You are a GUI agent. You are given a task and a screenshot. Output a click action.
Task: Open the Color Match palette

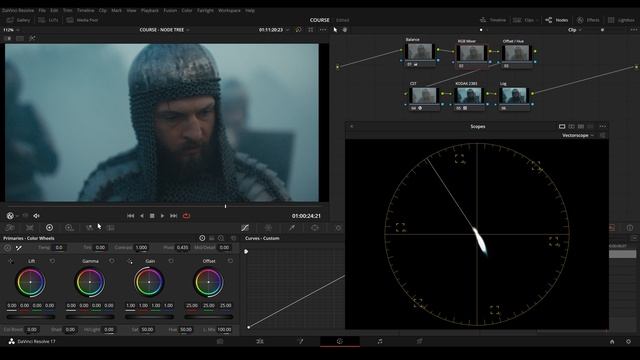[x=30, y=228]
